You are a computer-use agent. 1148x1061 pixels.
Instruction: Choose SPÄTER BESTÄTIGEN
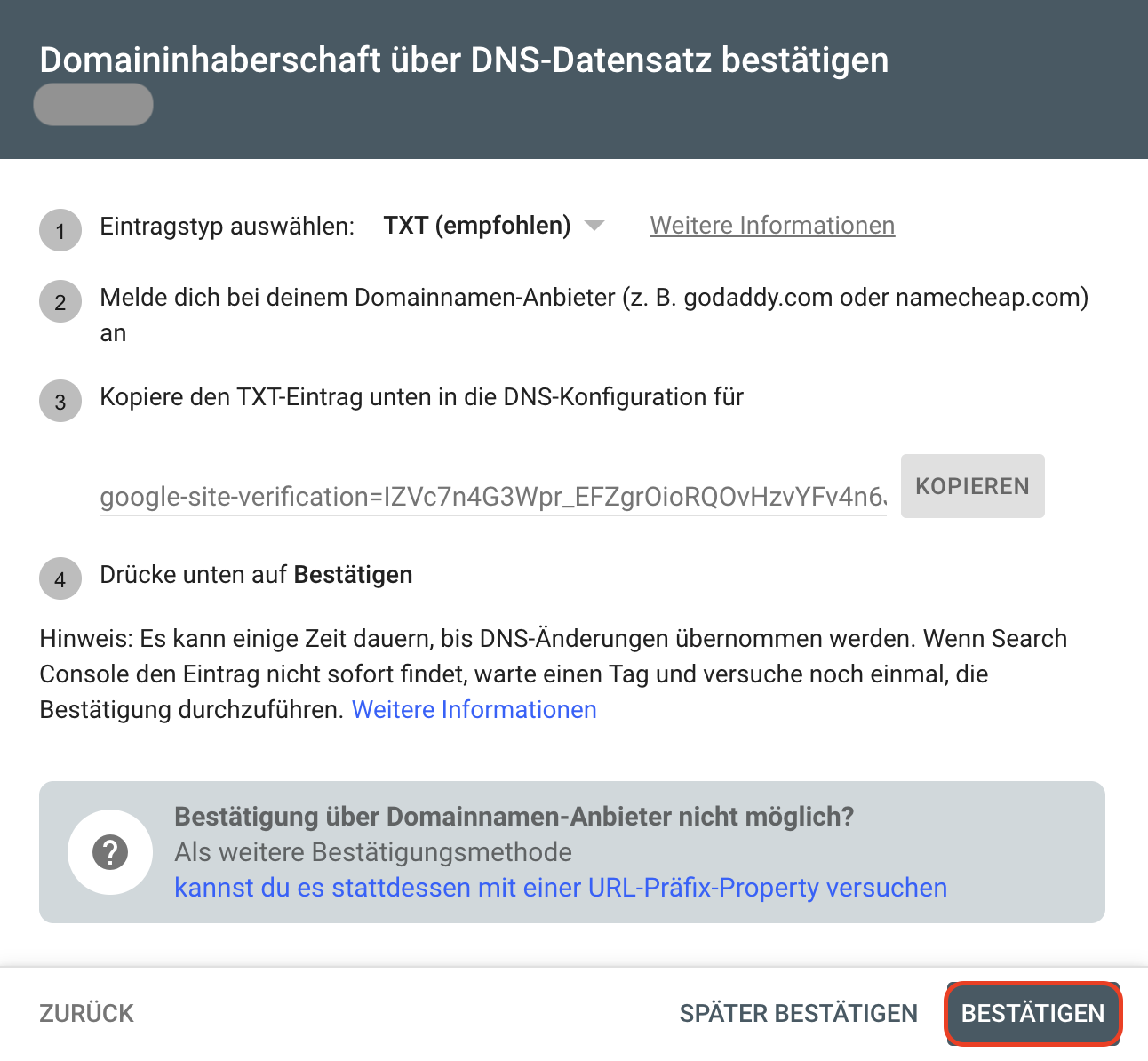(x=799, y=1014)
